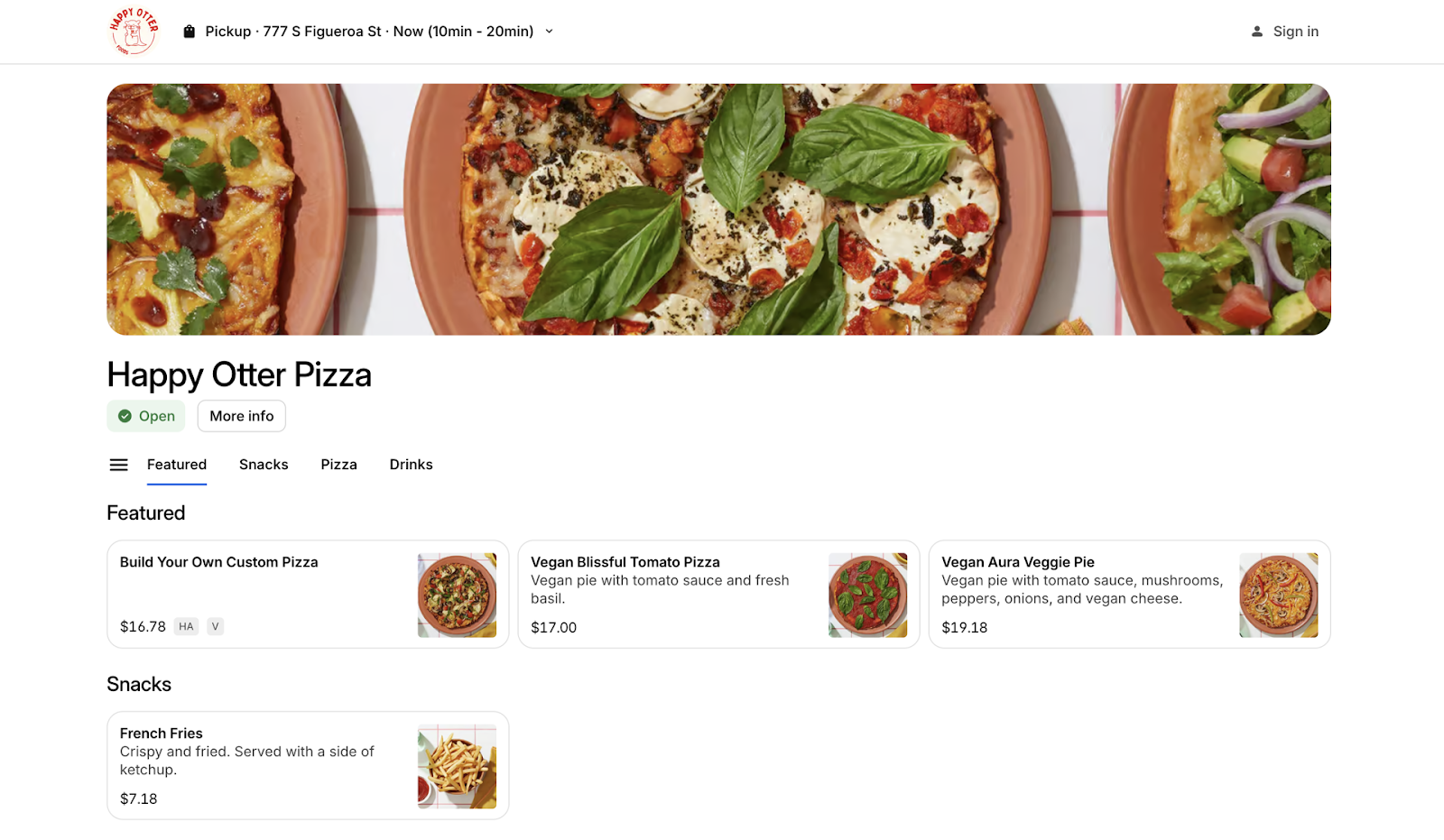The width and height of the screenshot is (1444, 840).
Task: Expand the pickup time dropdown chevron
Action: point(549,32)
